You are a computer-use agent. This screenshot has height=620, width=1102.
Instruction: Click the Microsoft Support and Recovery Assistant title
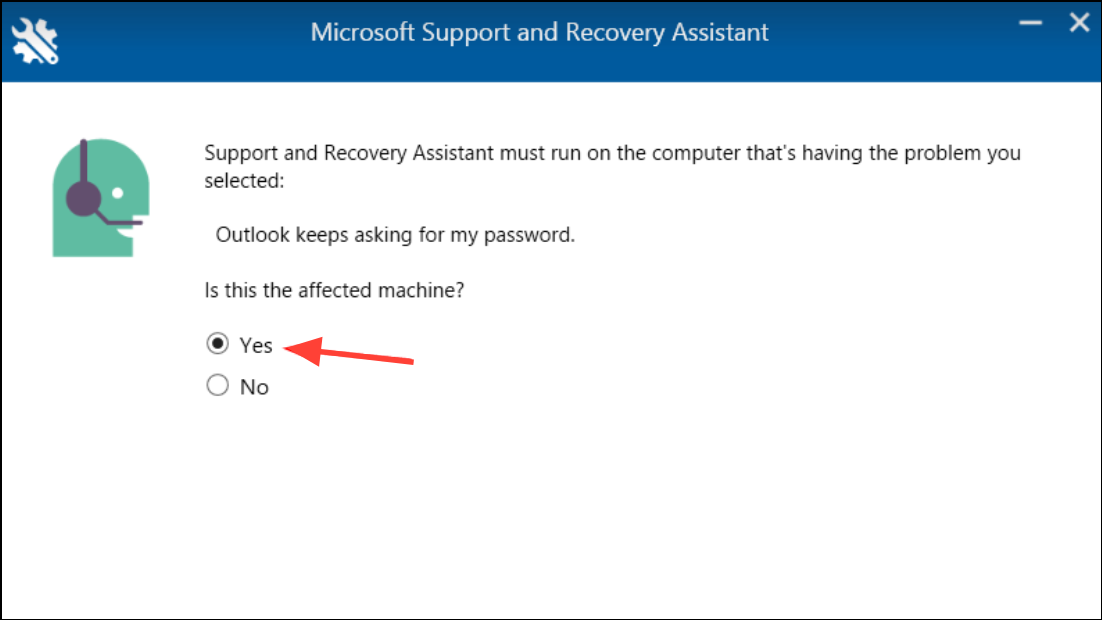pyautogui.click(x=540, y=32)
